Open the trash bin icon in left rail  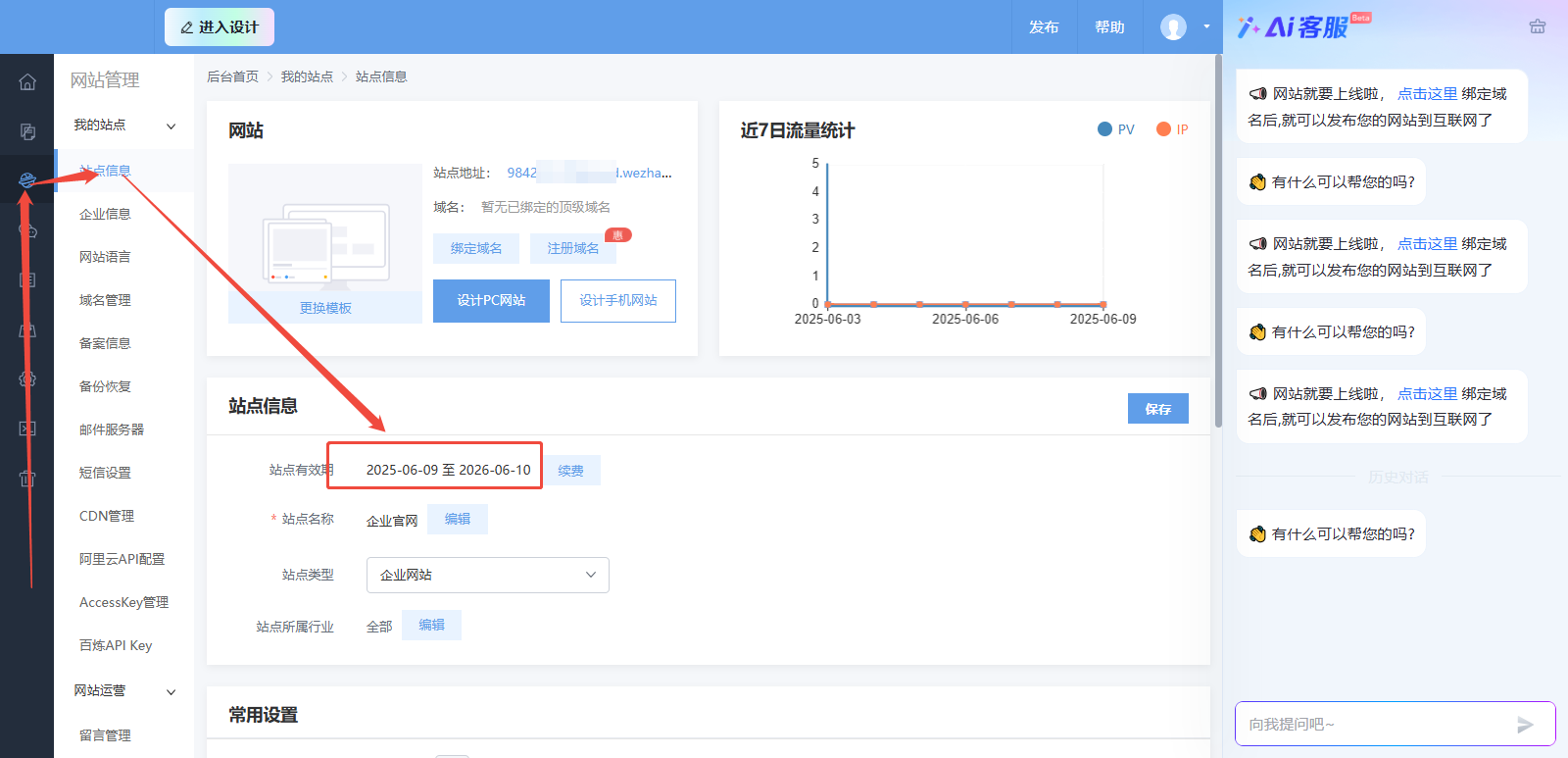(x=27, y=479)
